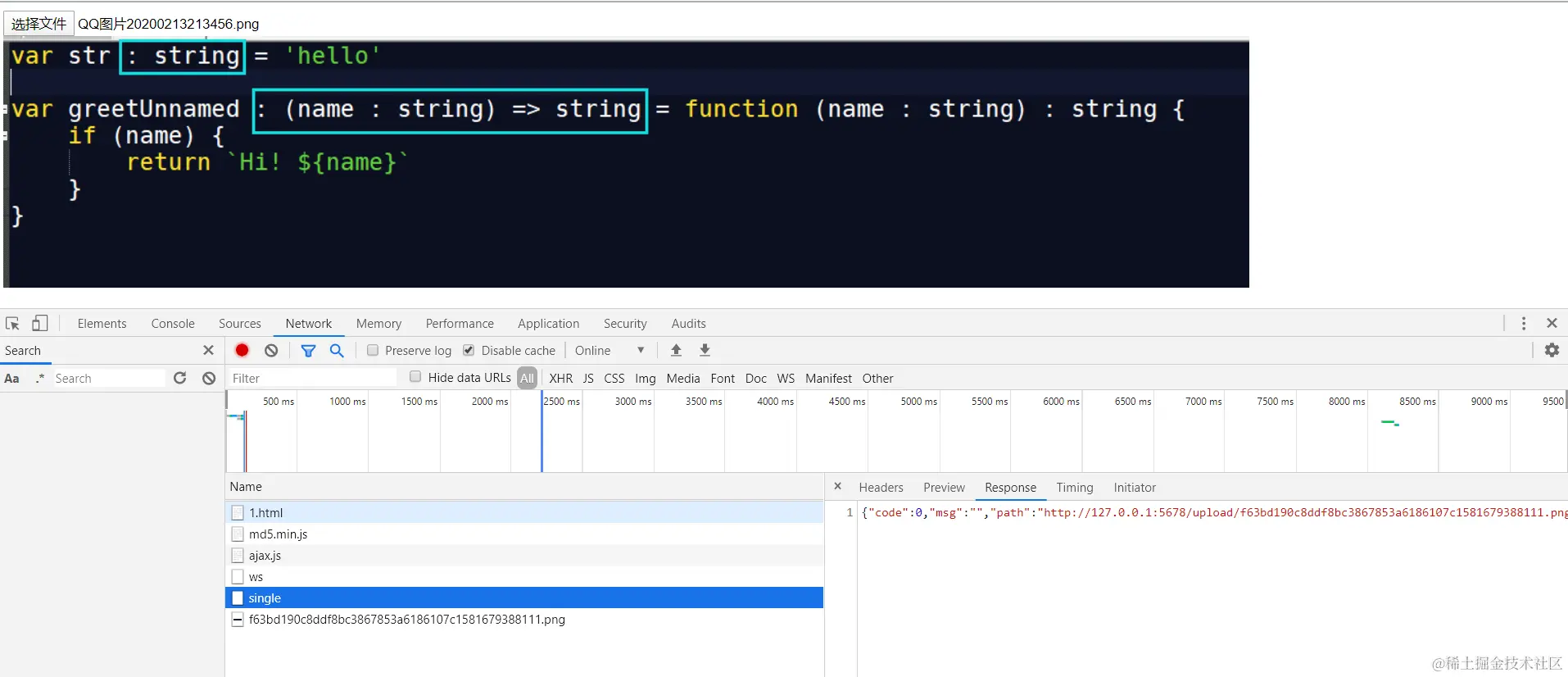Click the network search magnifier icon
This screenshot has height=677, width=1568.
click(x=337, y=350)
